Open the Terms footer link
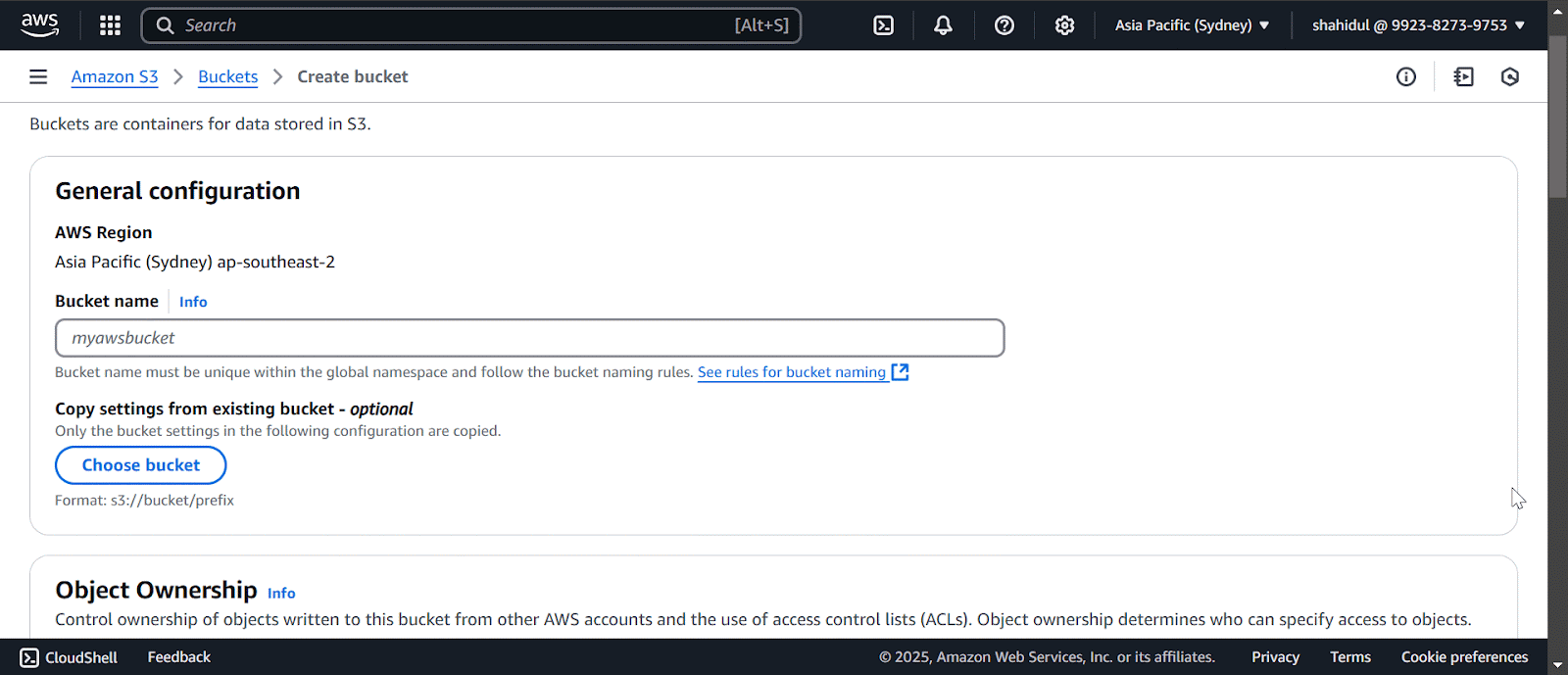1568x675 pixels. click(x=1350, y=657)
